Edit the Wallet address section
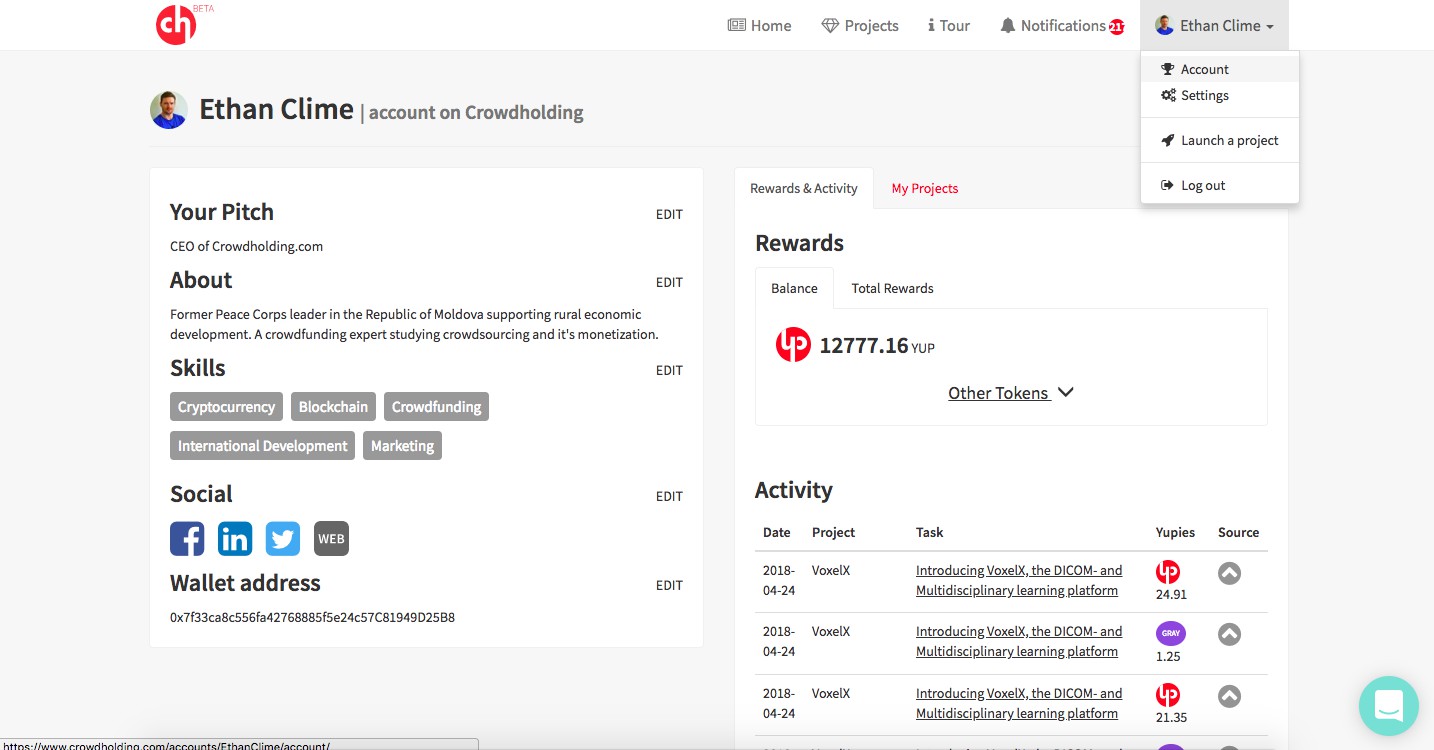 (x=669, y=585)
